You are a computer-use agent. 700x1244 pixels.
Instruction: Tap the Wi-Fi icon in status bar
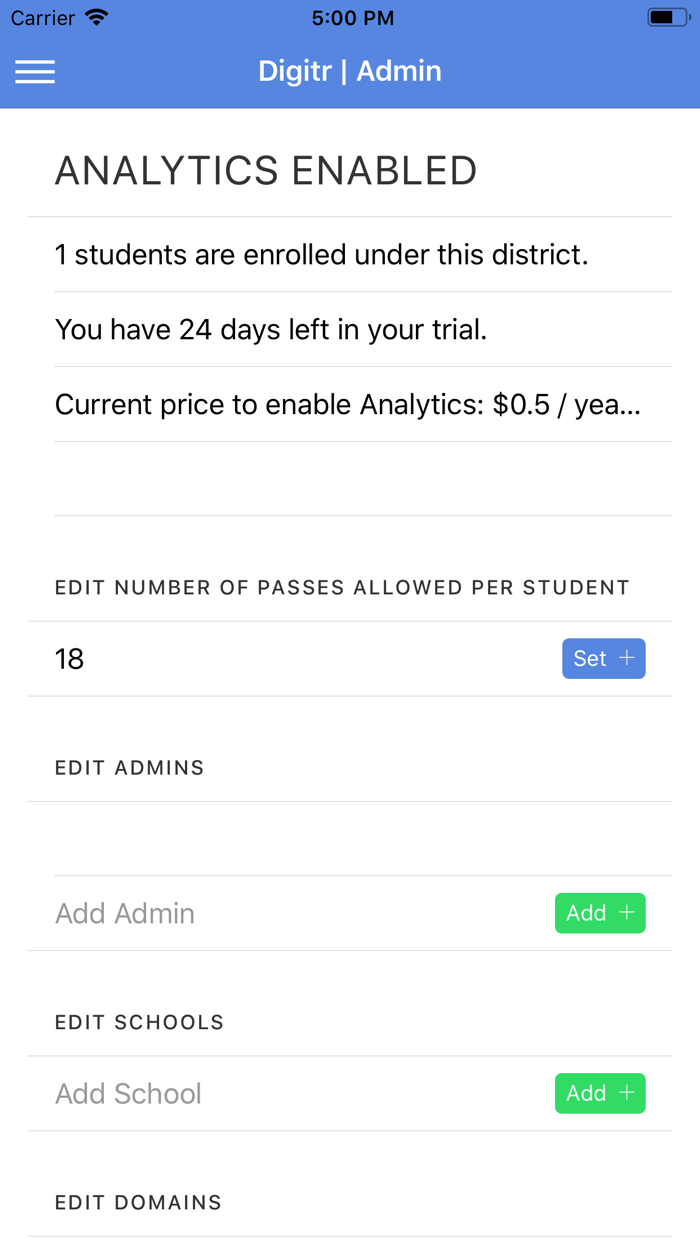tap(97, 18)
